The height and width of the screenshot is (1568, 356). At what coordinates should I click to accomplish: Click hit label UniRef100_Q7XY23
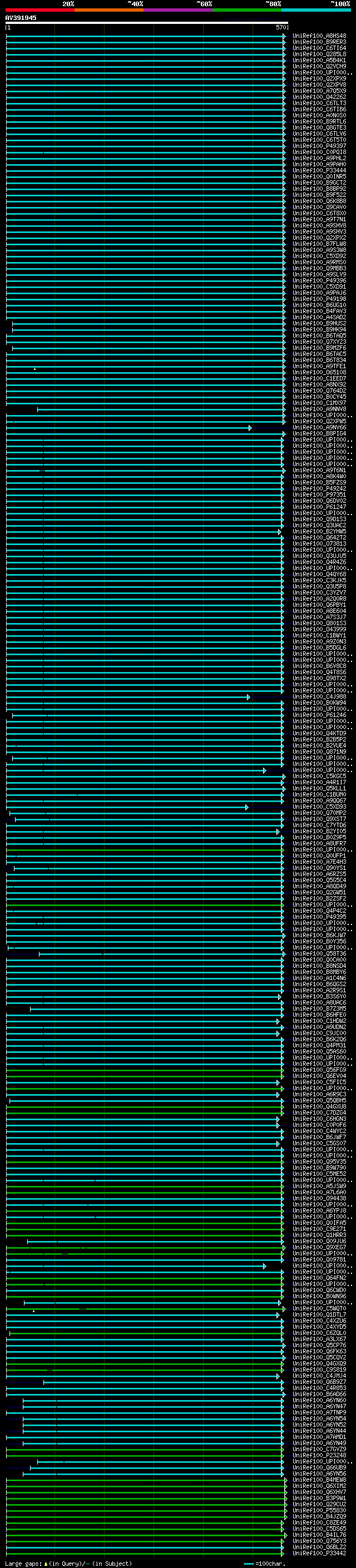319,342
